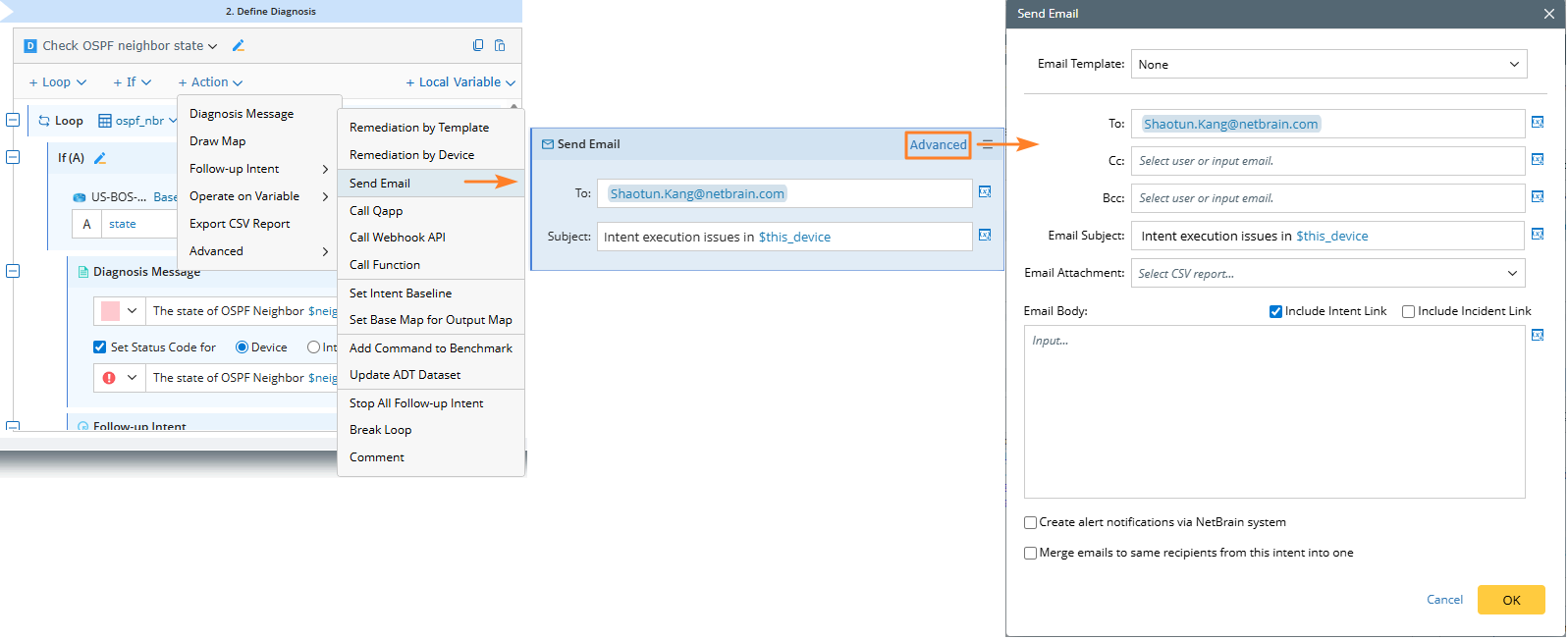
Task: Open the + If dropdown
Action: tap(132, 82)
